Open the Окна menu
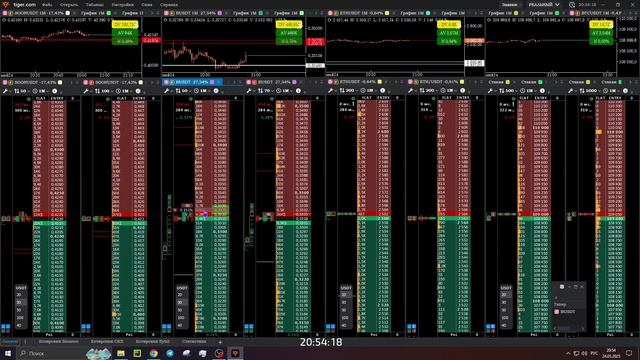 point(147,4)
